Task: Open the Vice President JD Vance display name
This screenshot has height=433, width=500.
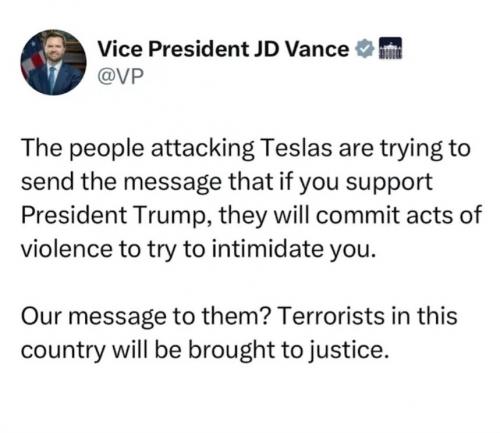Action: (x=223, y=49)
